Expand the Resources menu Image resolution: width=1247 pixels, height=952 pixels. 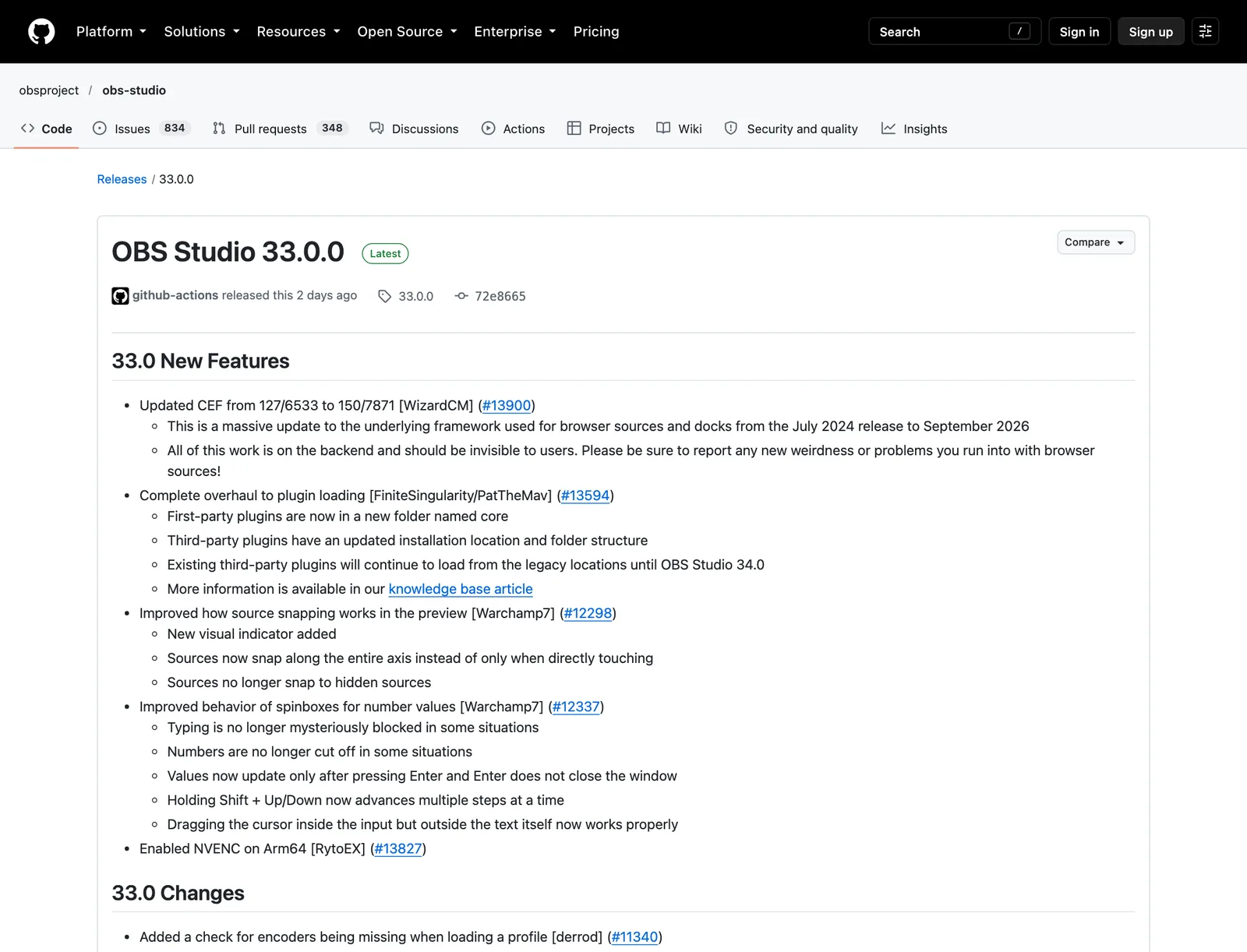pos(299,31)
